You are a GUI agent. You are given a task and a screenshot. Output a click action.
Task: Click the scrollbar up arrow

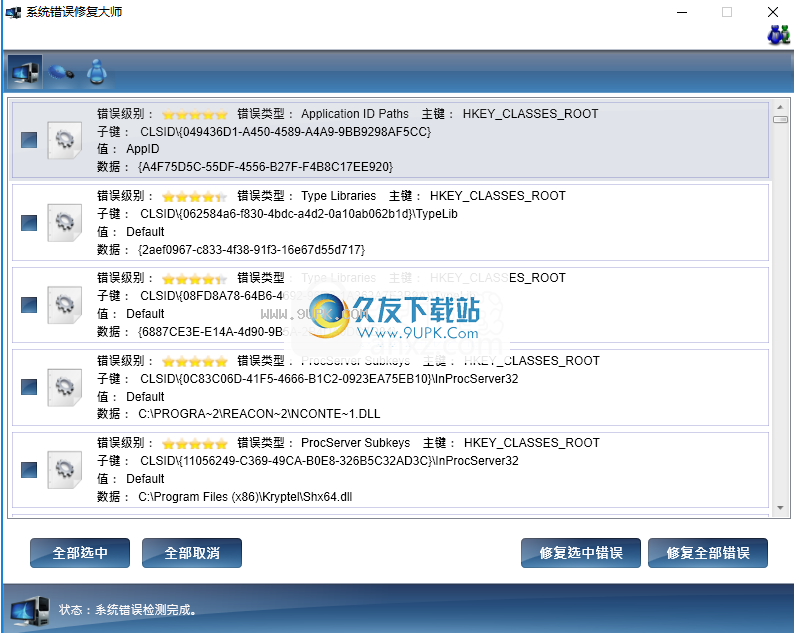pyautogui.click(x=780, y=107)
